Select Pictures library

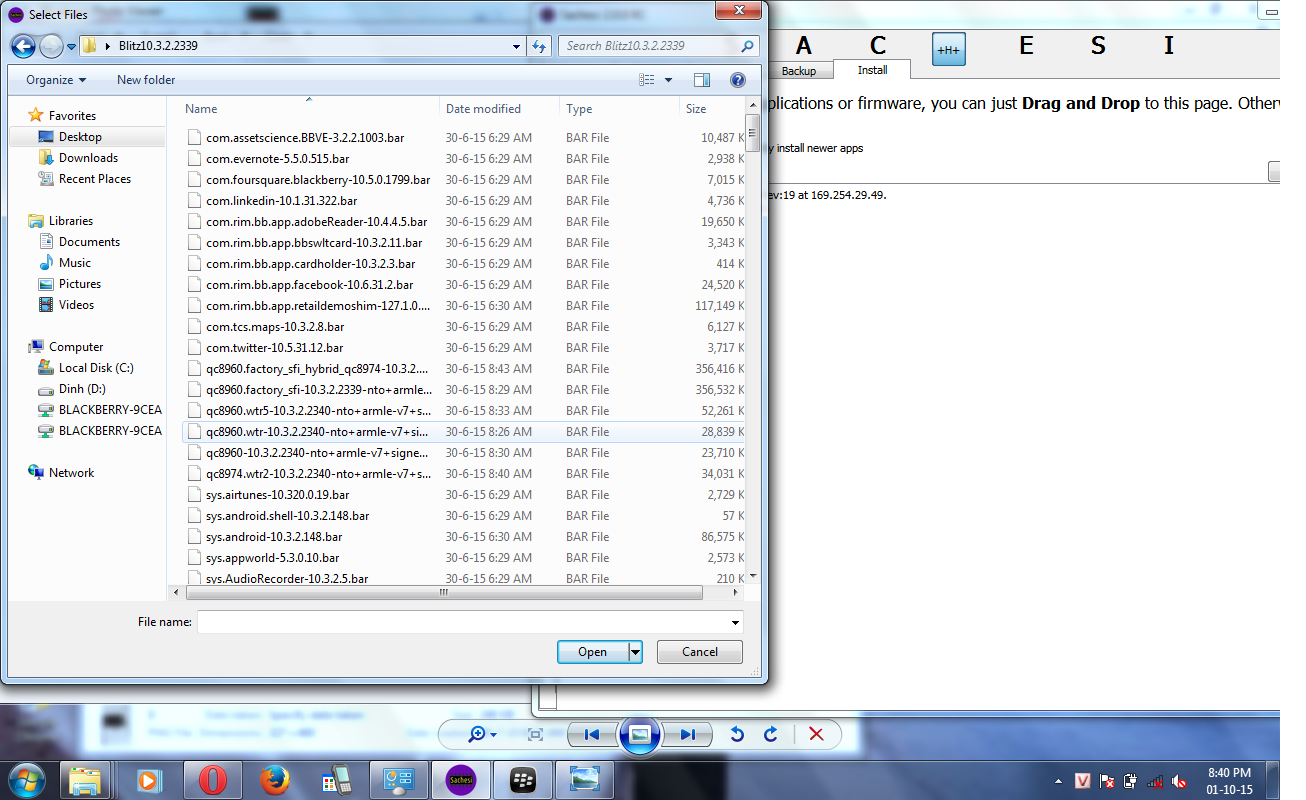coord(80,284)
